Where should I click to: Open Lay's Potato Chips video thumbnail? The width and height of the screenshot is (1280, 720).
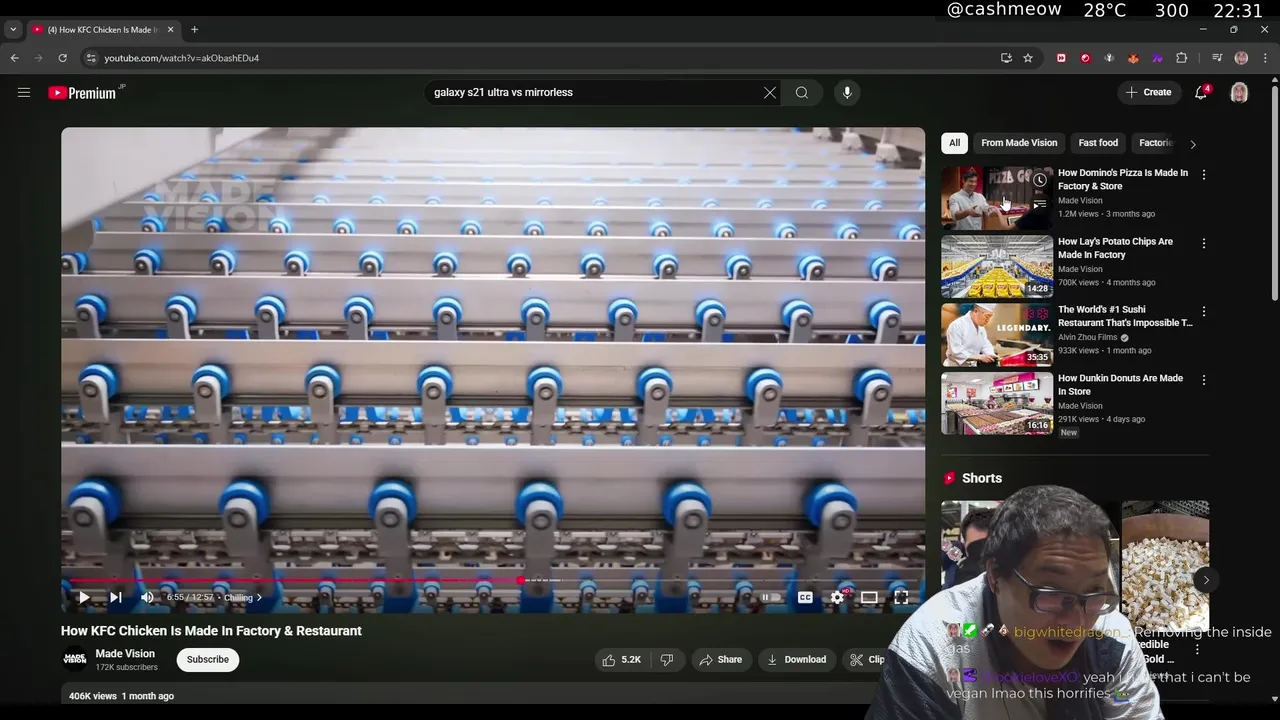(x=997, y=266)
